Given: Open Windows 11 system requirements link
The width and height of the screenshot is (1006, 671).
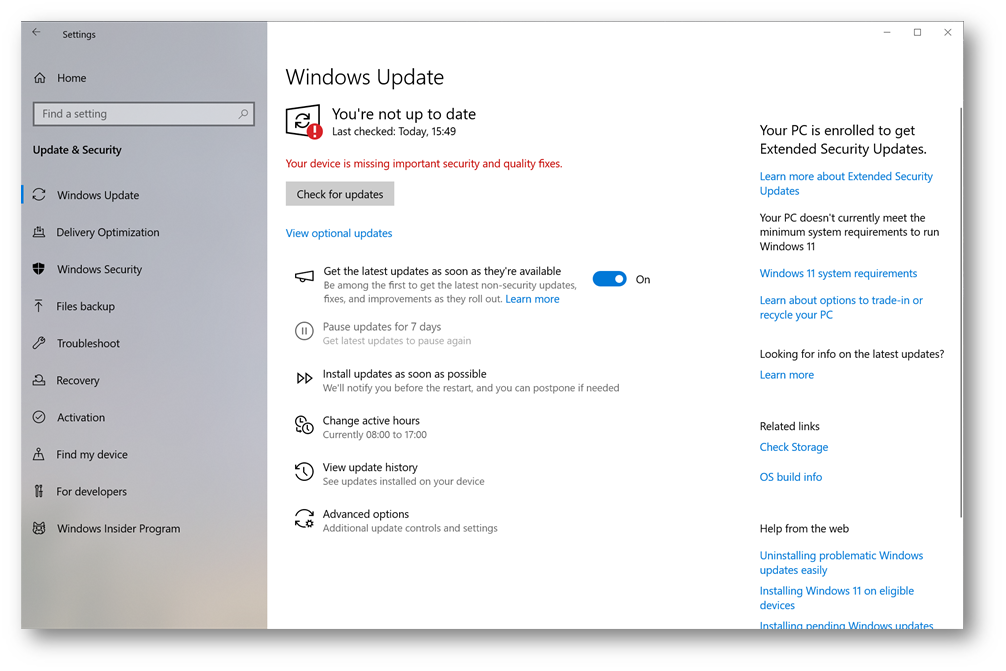Looking at the screenshot, I should [x=838, y=273].
